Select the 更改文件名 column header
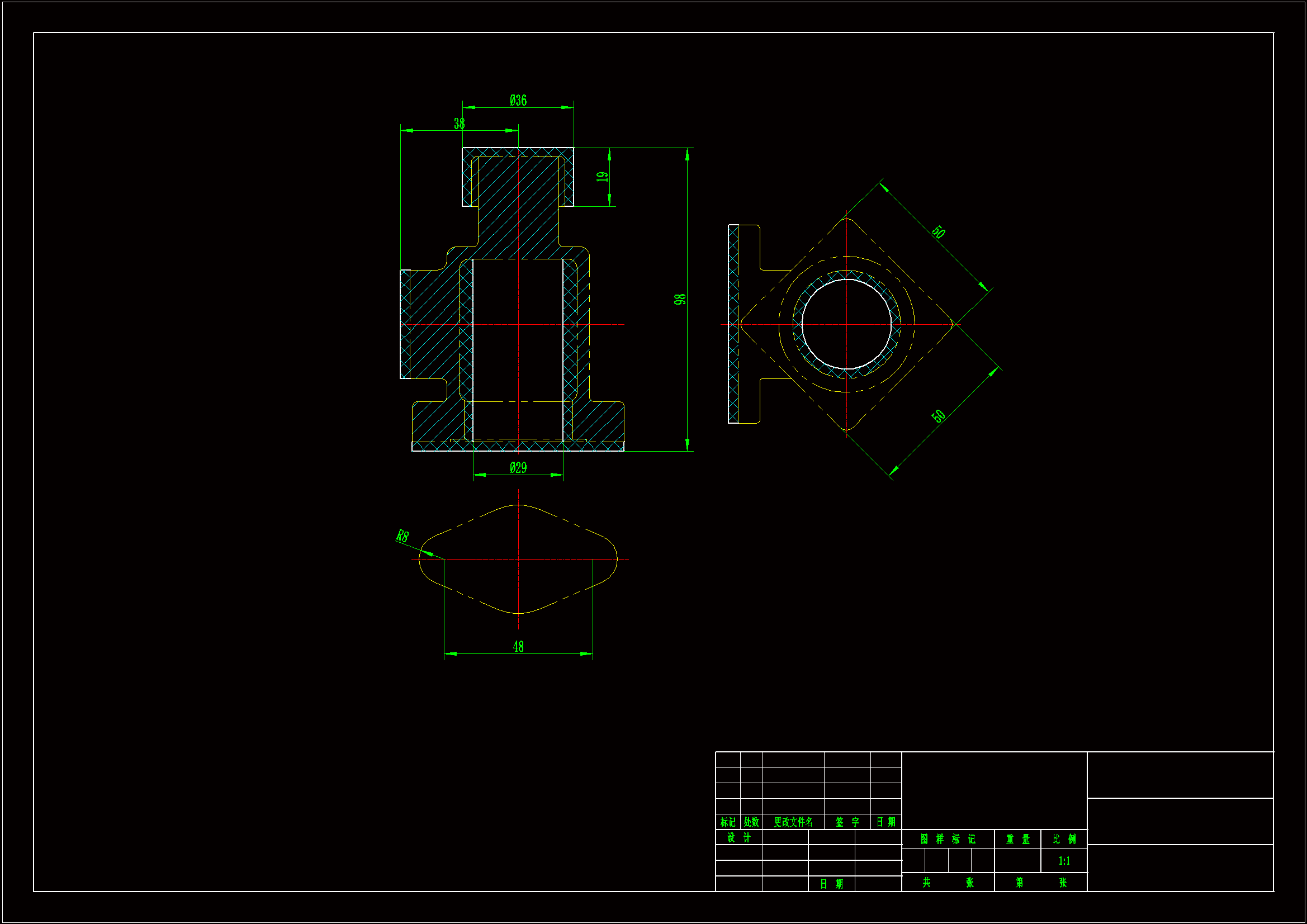 pos(793,822)
